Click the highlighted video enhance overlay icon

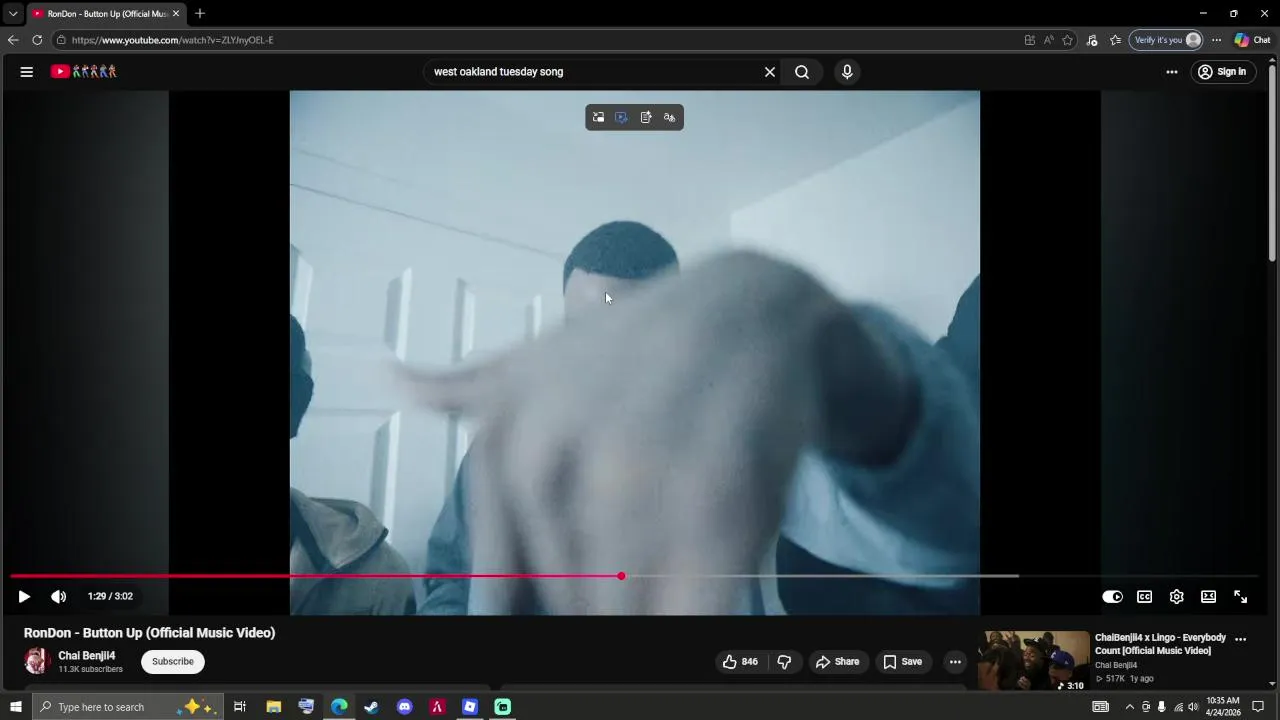coord(622,117)
